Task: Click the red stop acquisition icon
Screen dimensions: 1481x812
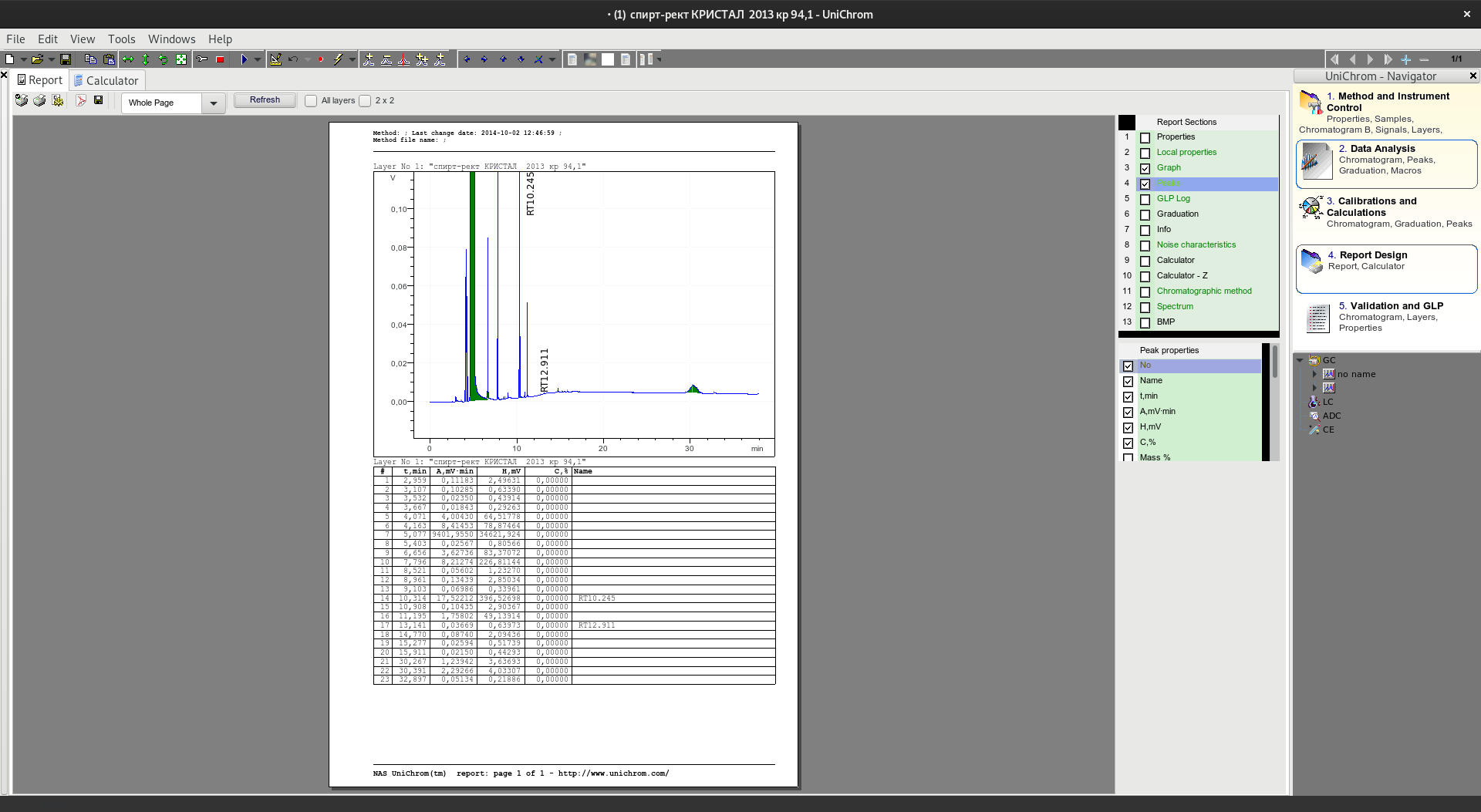Action: [220, 59]
